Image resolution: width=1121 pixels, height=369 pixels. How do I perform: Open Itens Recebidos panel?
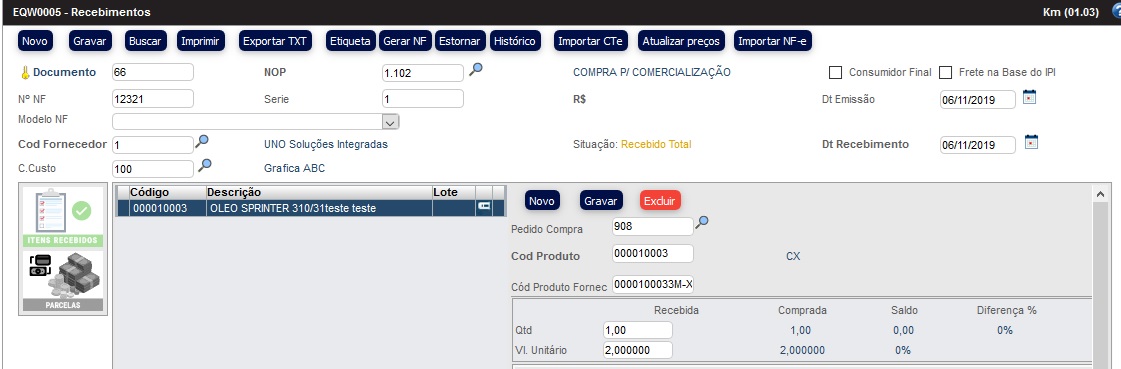[63, 217]
